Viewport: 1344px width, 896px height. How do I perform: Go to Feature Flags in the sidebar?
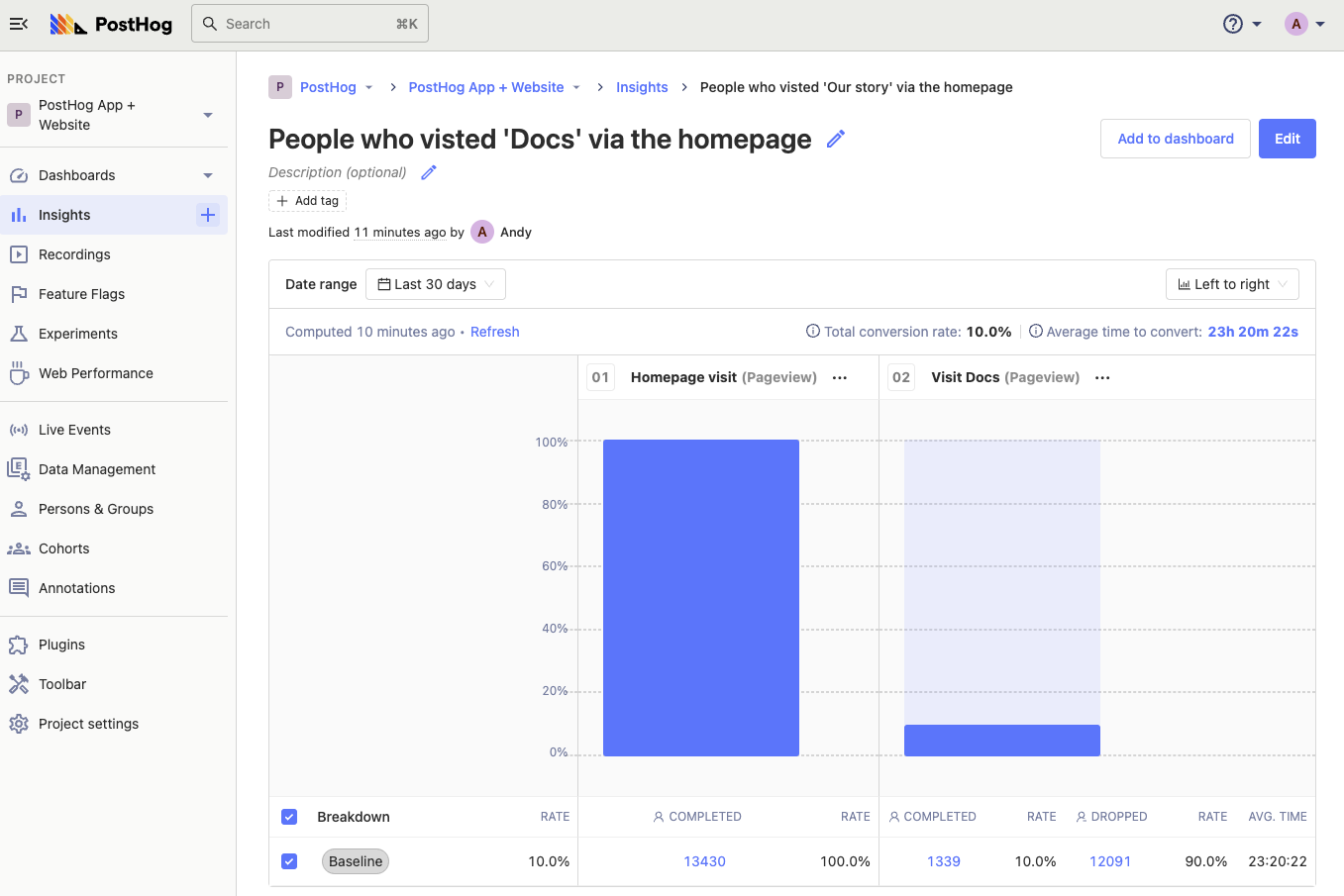click(81, 294)
